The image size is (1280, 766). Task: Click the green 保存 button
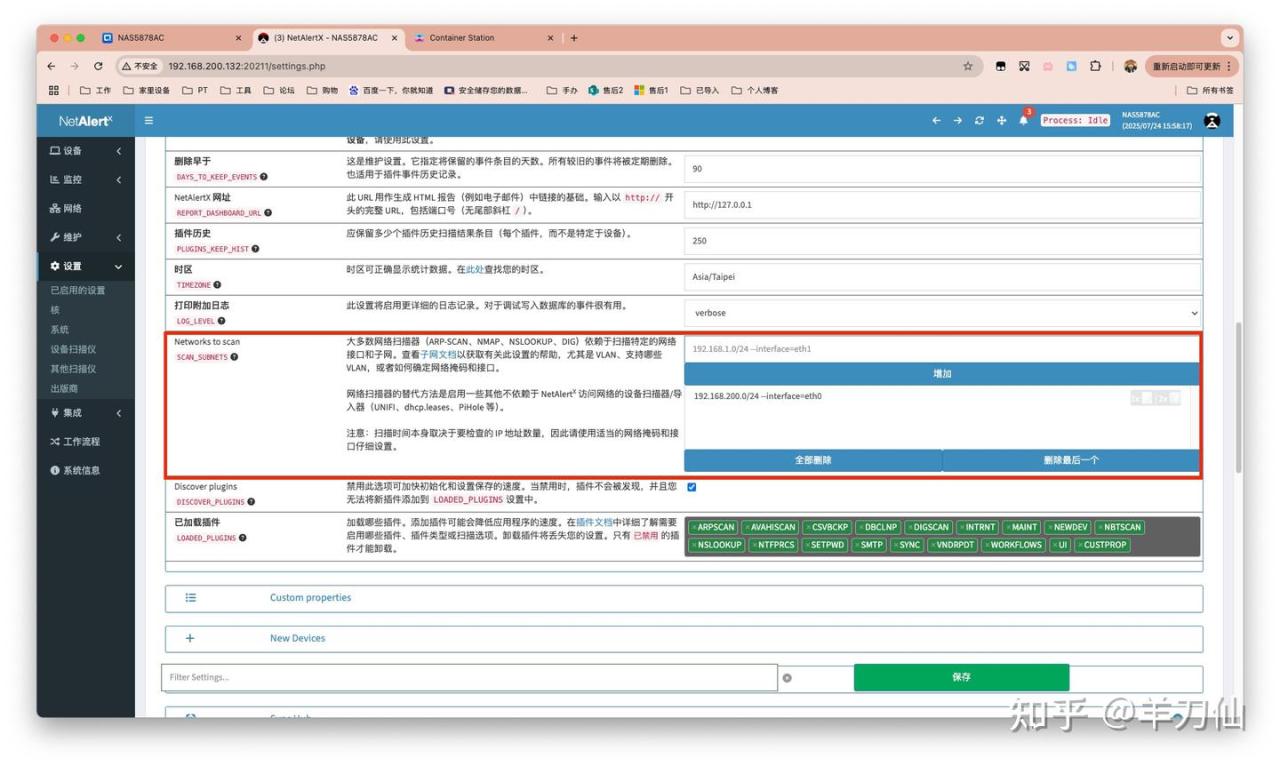(960, 677)
